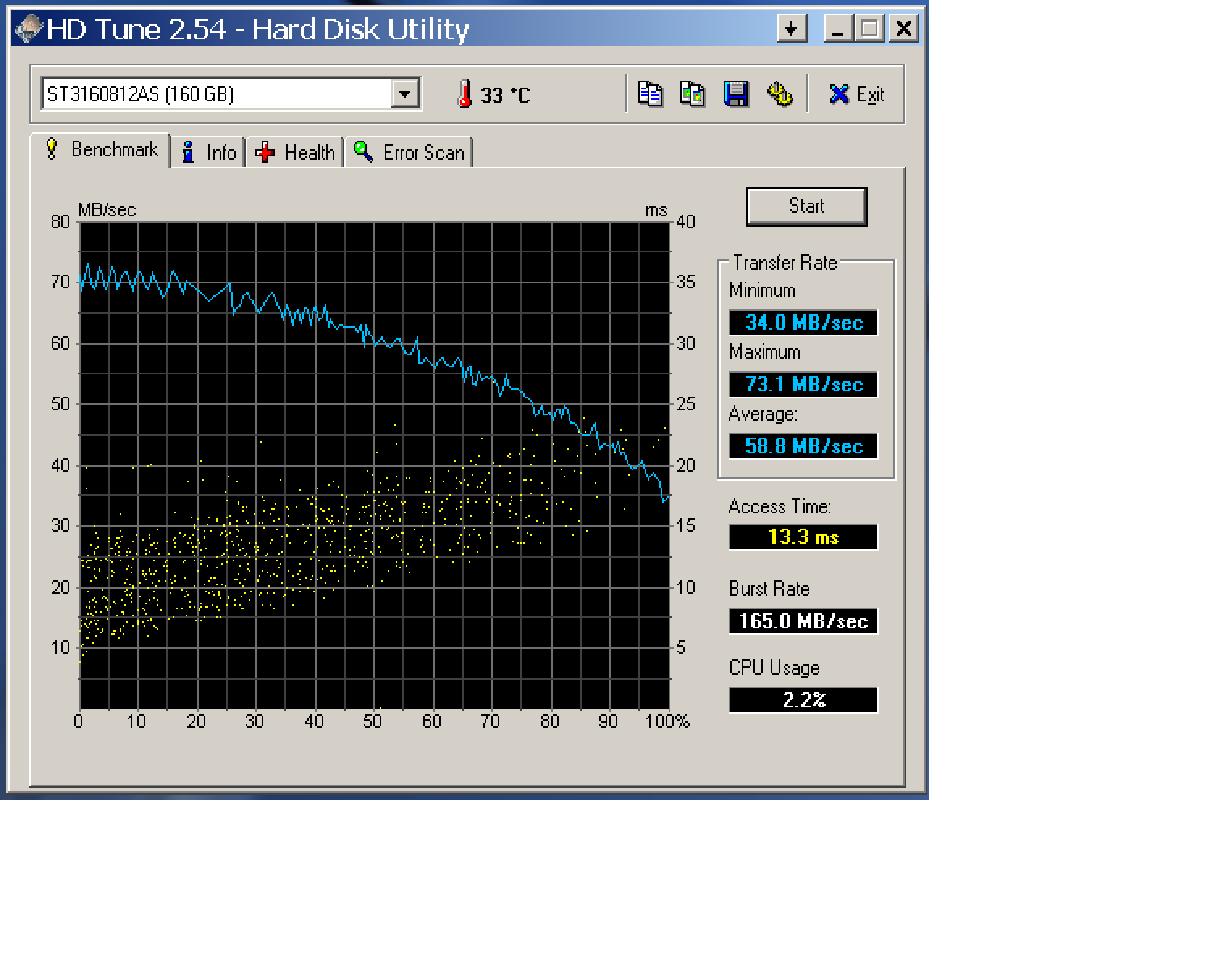
Task: Exit the HD Tune utility
Action: [857, 94]
